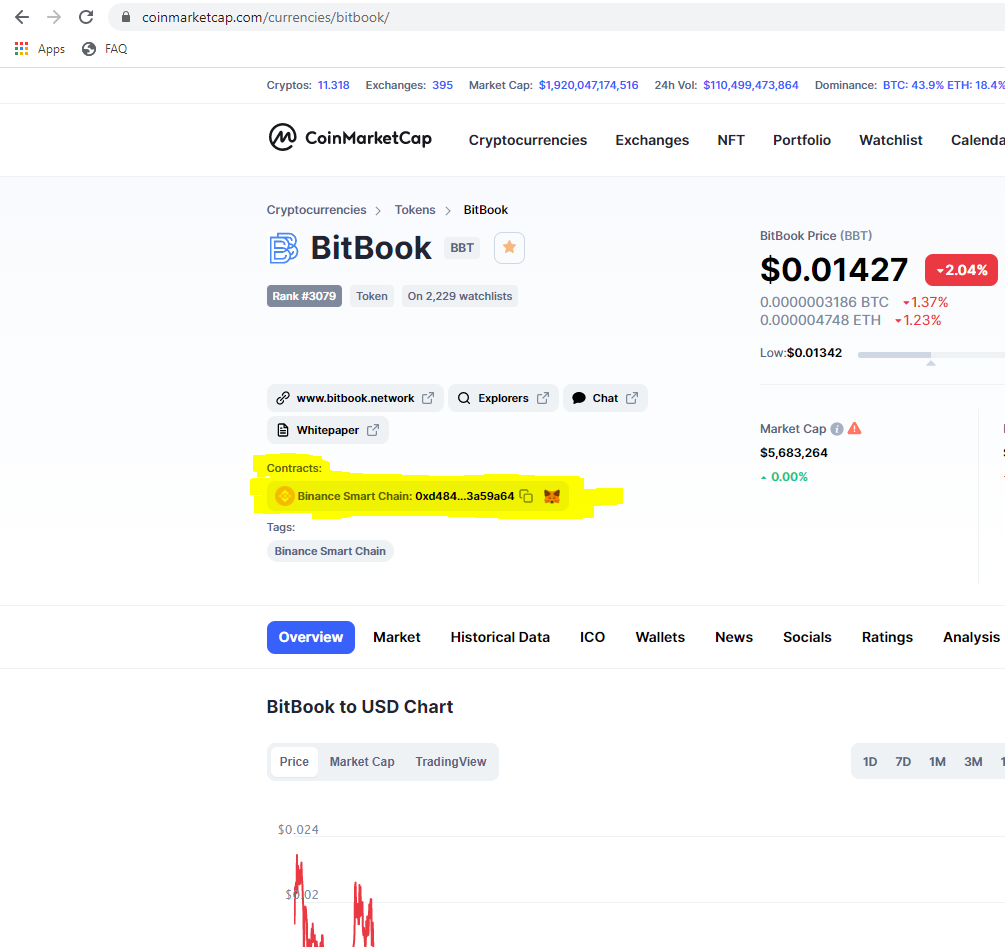Screen dimensions: 1005x947
Task: Click the BBT ticker badge
Action: click(x=461, y=248)
